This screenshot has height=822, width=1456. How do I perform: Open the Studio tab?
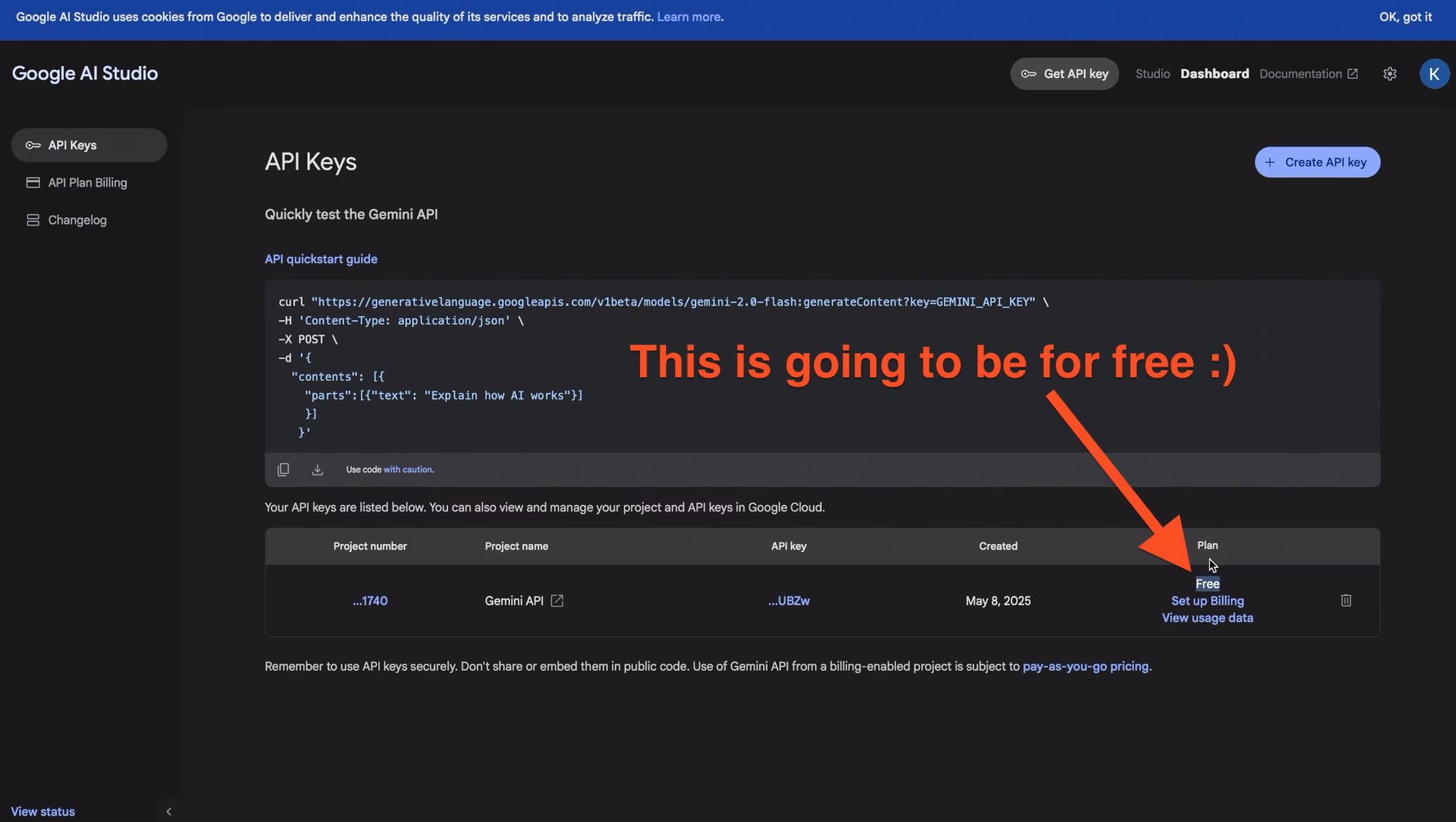click(1152, 74)
